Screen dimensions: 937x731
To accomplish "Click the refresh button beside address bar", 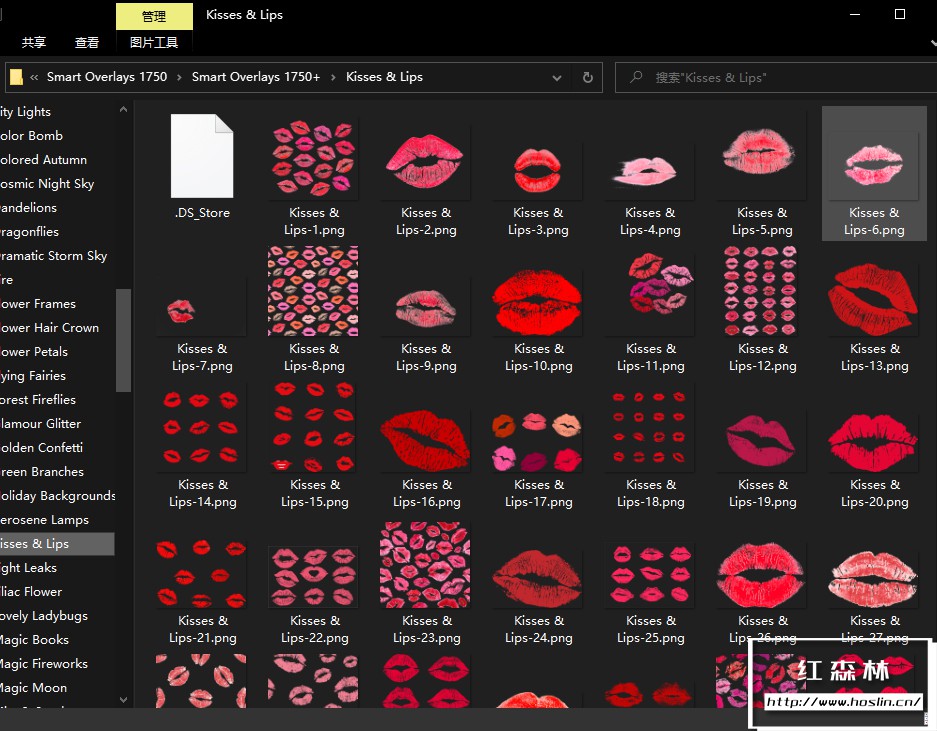I will click(587, 77).
